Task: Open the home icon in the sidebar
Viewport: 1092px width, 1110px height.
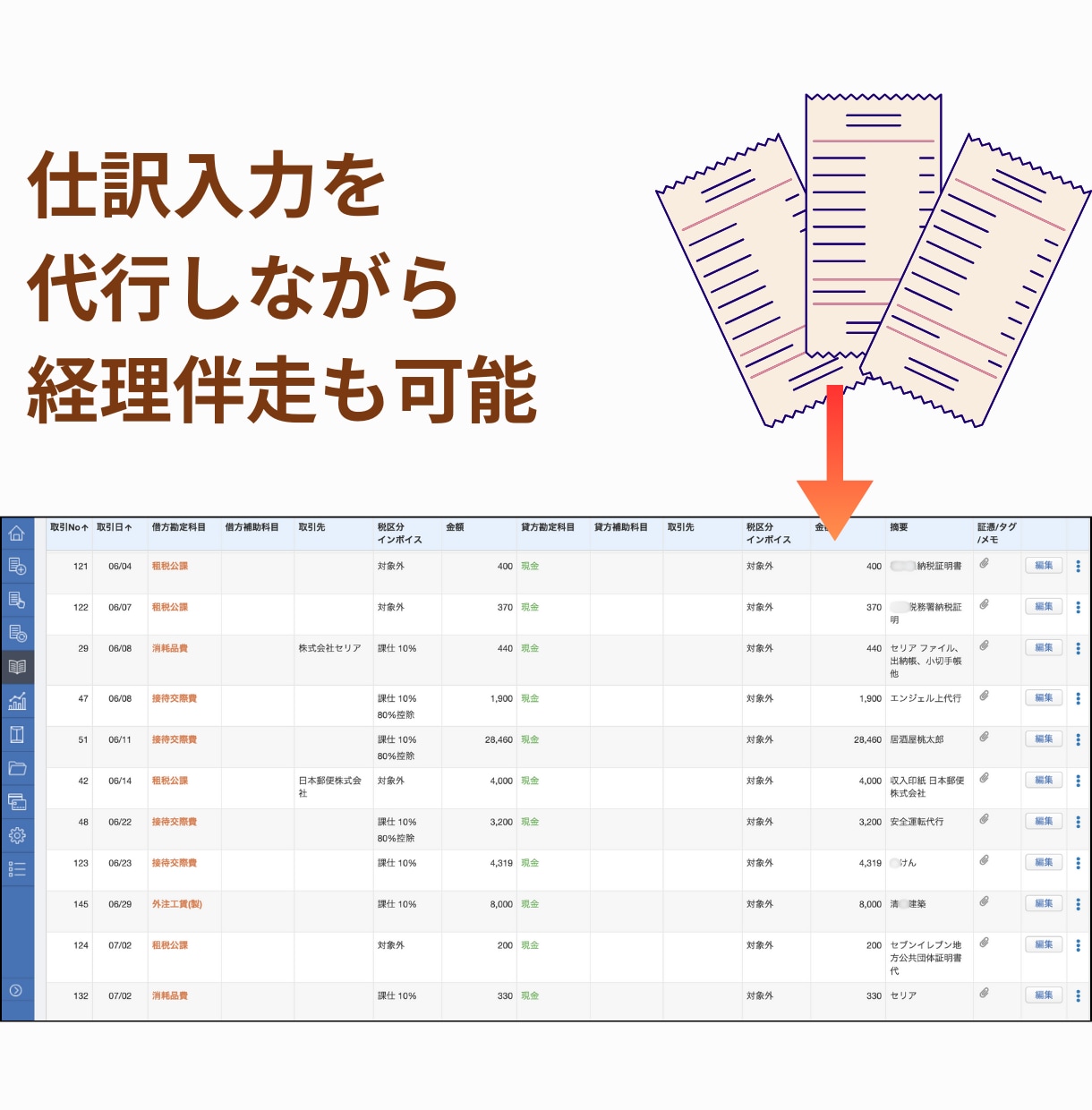Action: (x=16, y=534)
